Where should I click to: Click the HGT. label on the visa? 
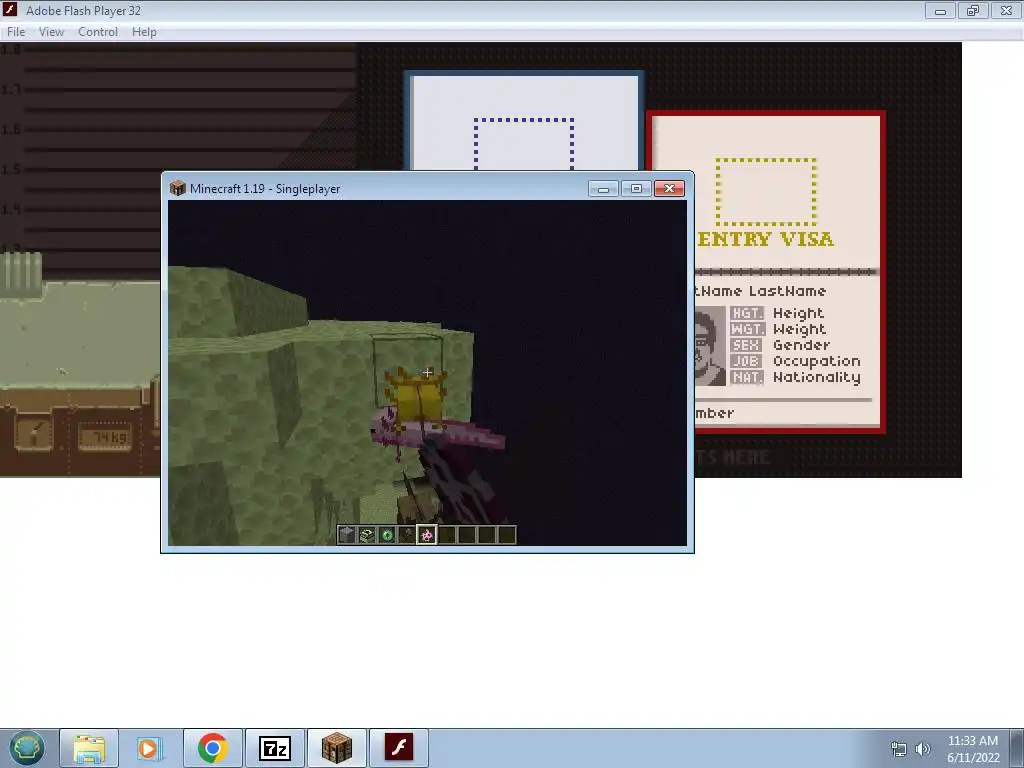point(747,313)
